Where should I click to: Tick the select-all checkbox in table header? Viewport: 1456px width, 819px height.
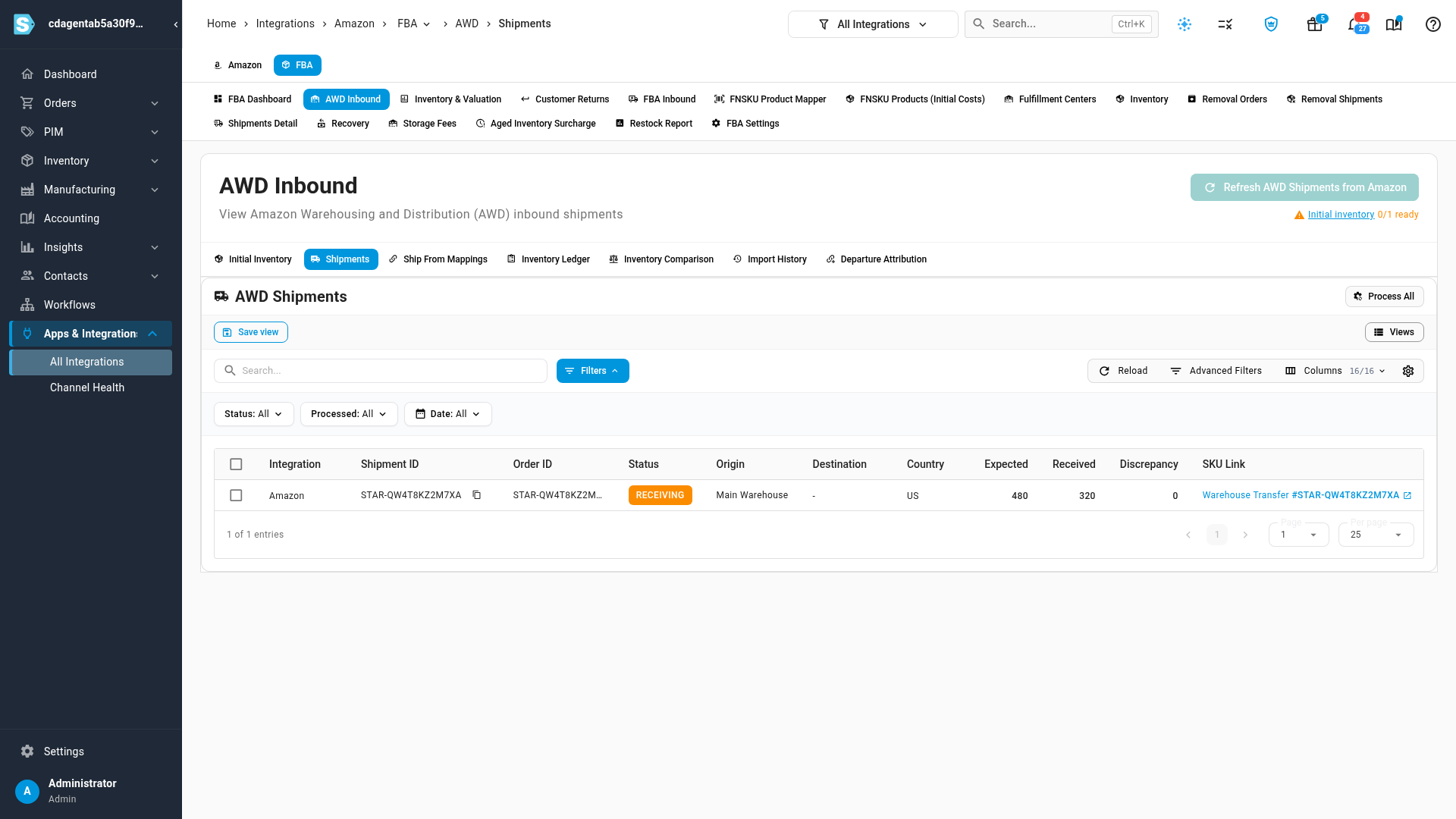pos(236,464)
